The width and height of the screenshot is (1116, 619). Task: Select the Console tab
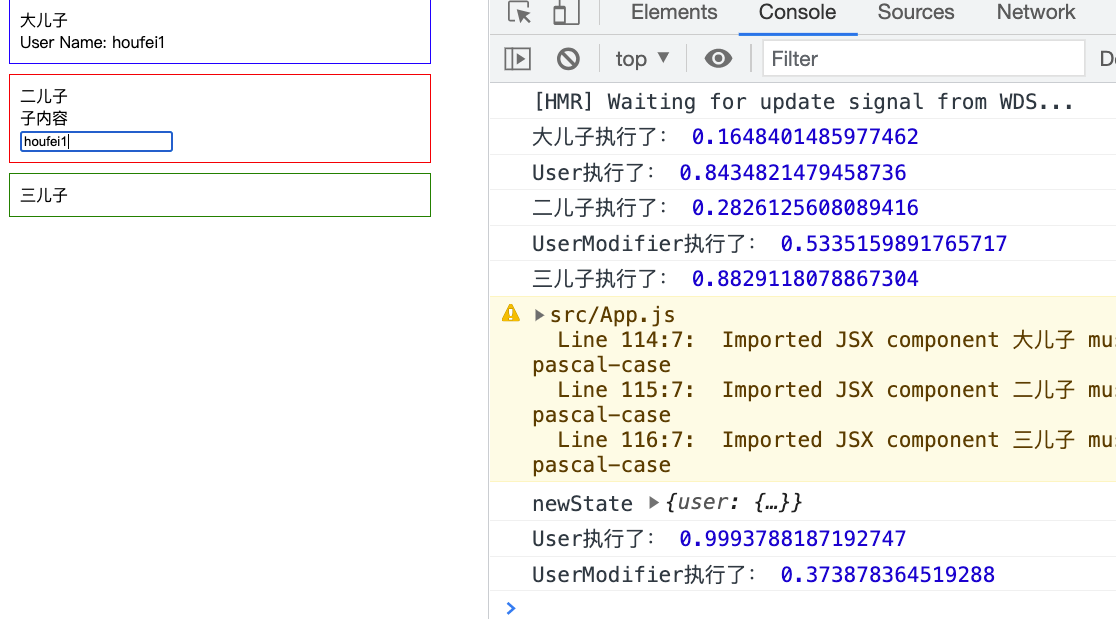coord(797,13)
